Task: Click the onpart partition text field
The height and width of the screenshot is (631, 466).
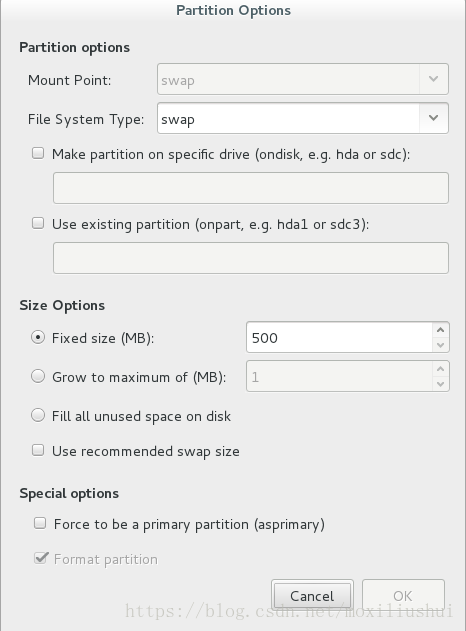Action: [x=251, y=258]
